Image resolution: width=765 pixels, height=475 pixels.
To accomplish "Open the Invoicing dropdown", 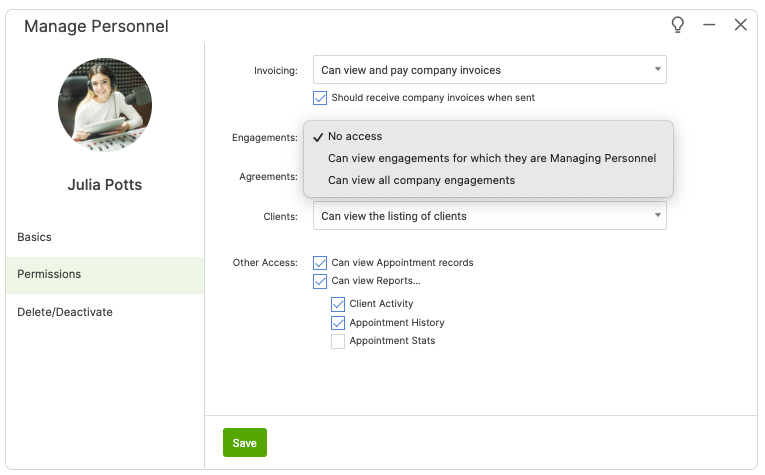I will 488,70.
